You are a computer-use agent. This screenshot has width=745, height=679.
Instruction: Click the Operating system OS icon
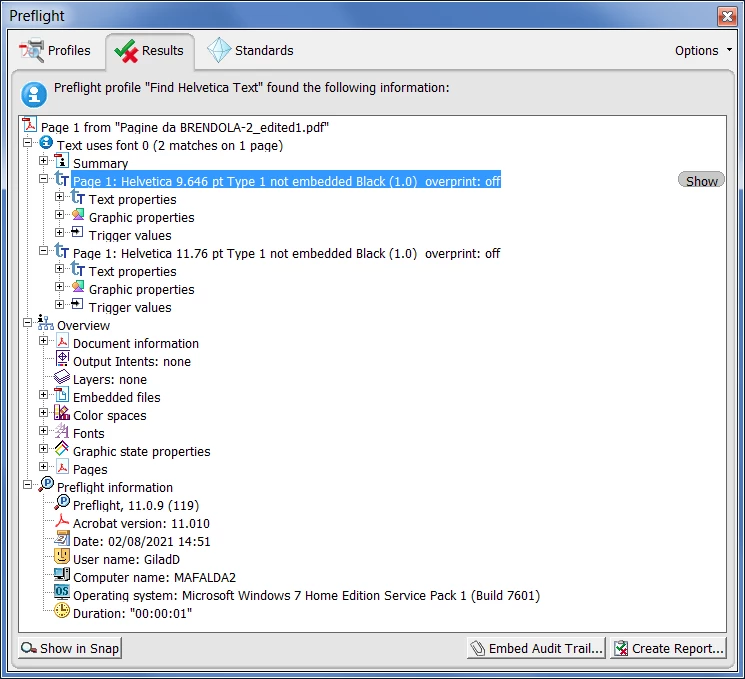[62, 592]
